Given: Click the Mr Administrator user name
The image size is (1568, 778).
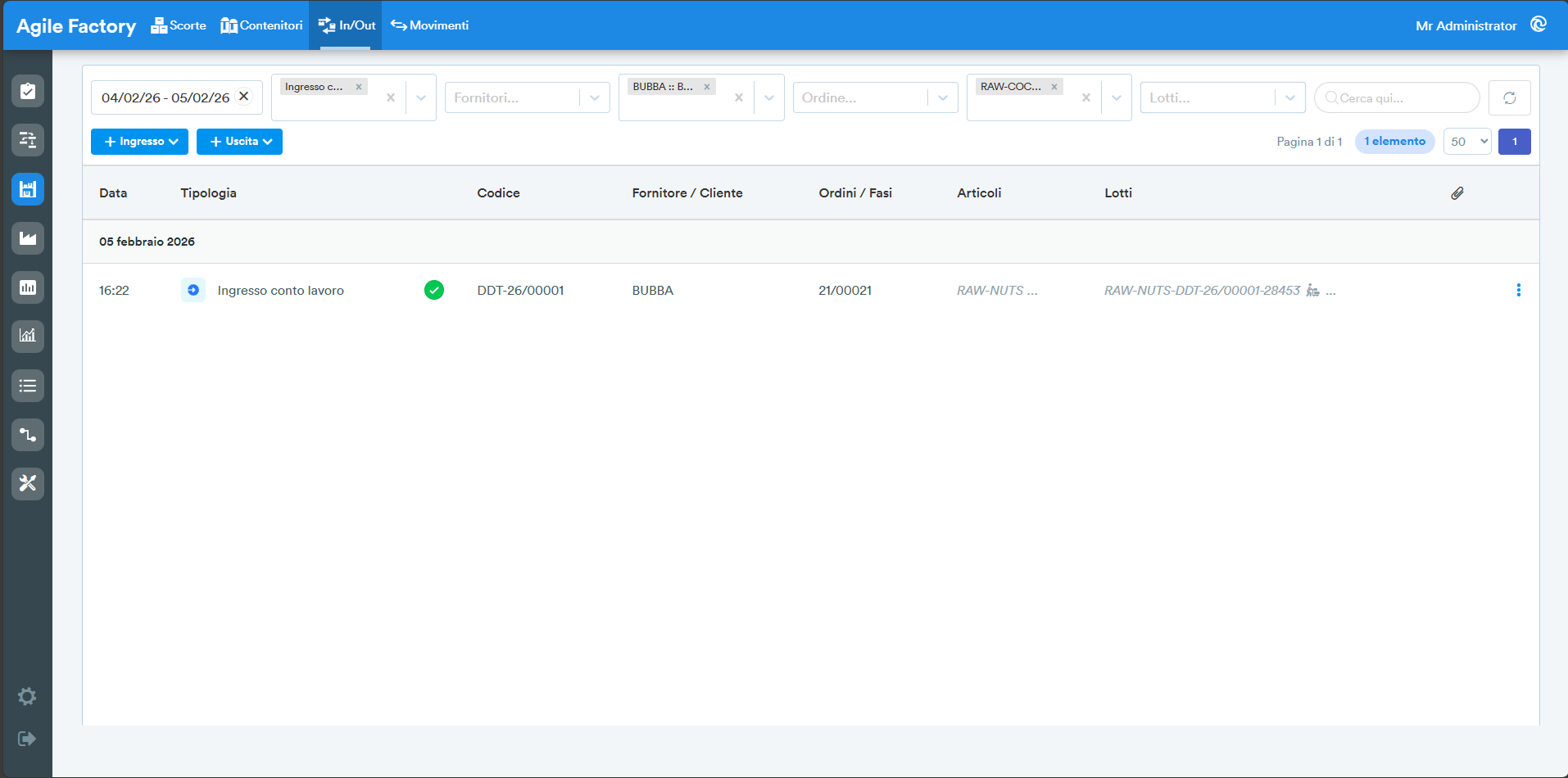Looking at the screenshot, I should (1466, 25).
